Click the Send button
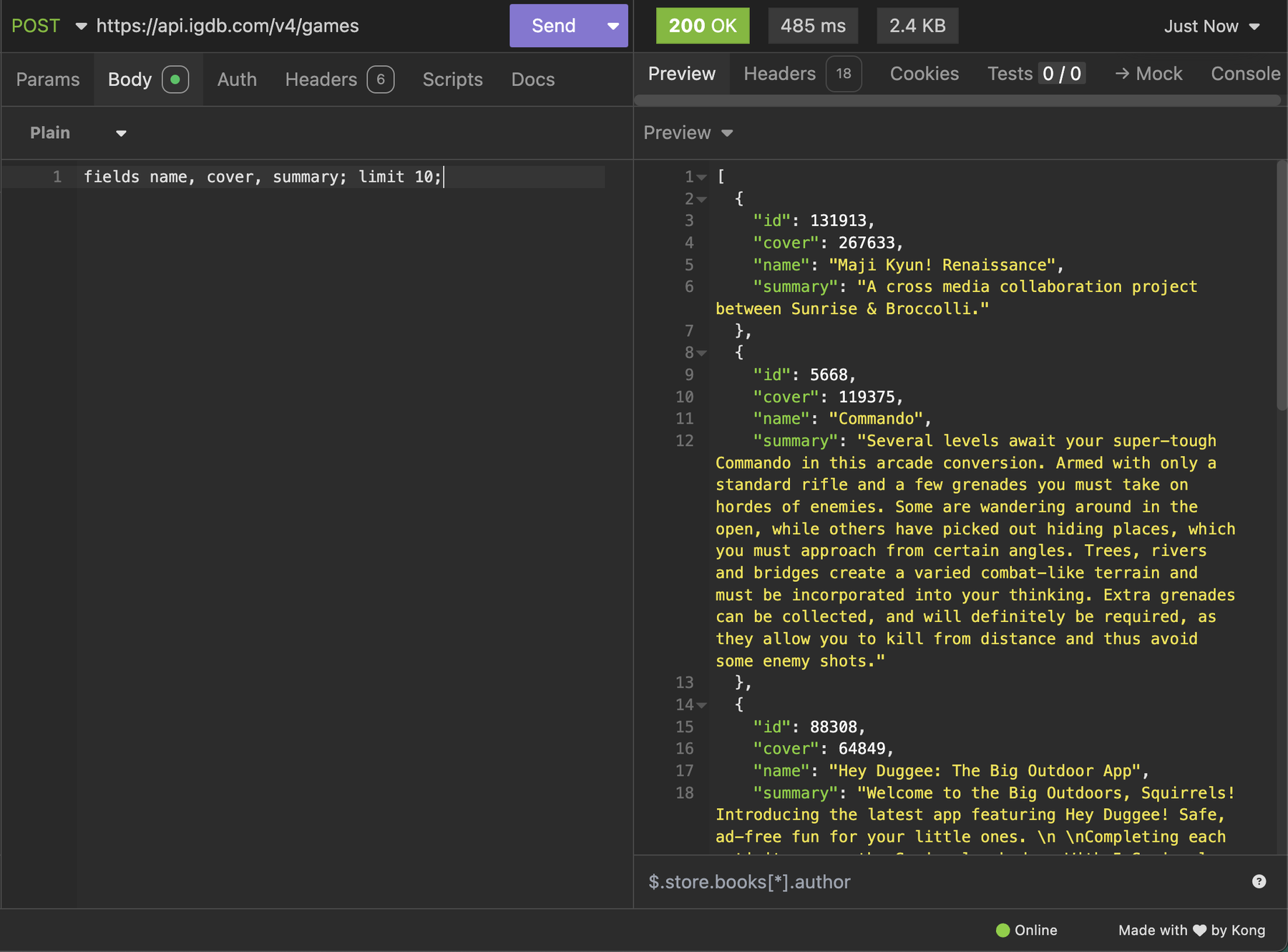Viewport: 1288px width, 952px height. coord(552,25)
